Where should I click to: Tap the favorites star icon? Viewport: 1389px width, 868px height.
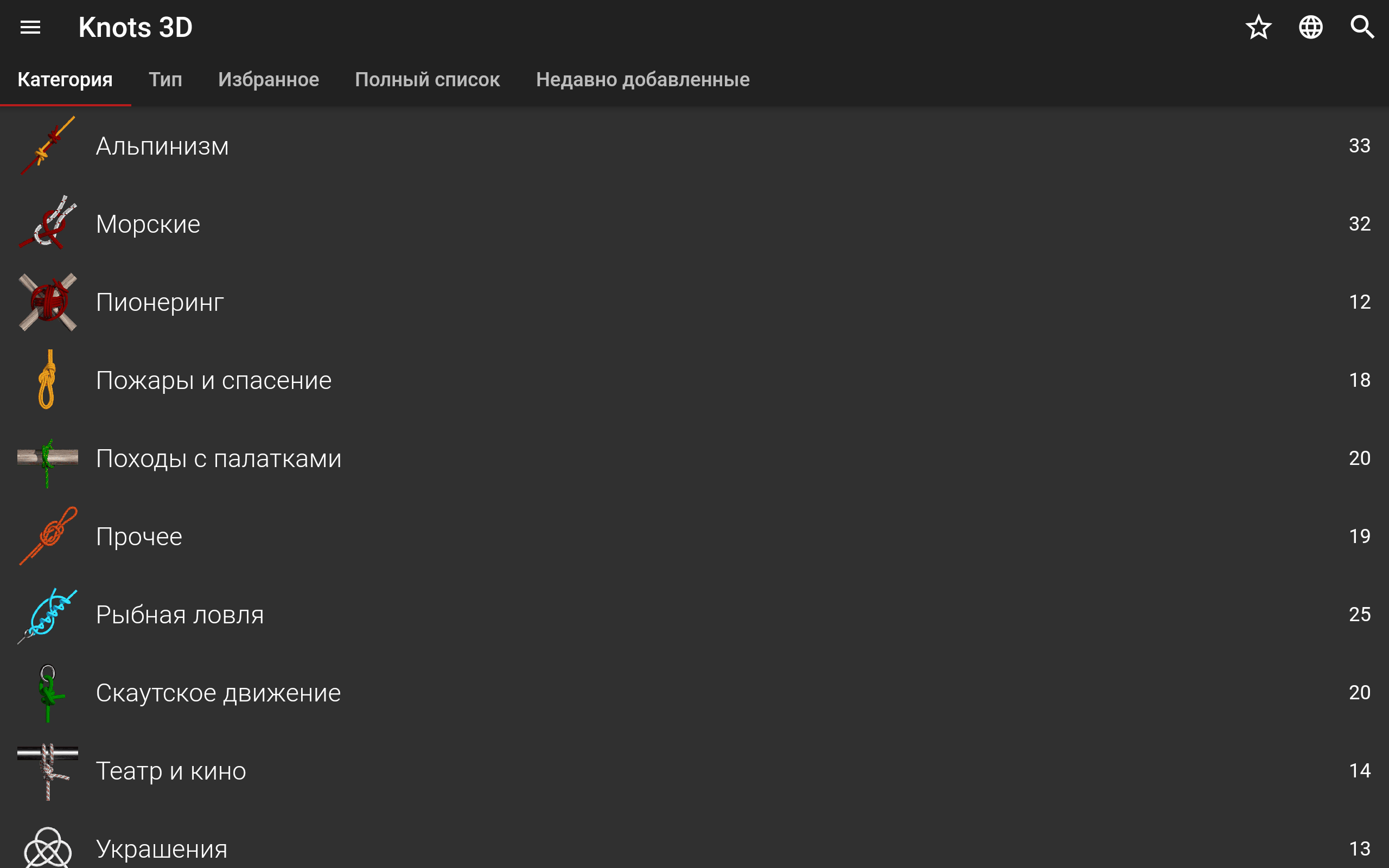coord(1258,27)
